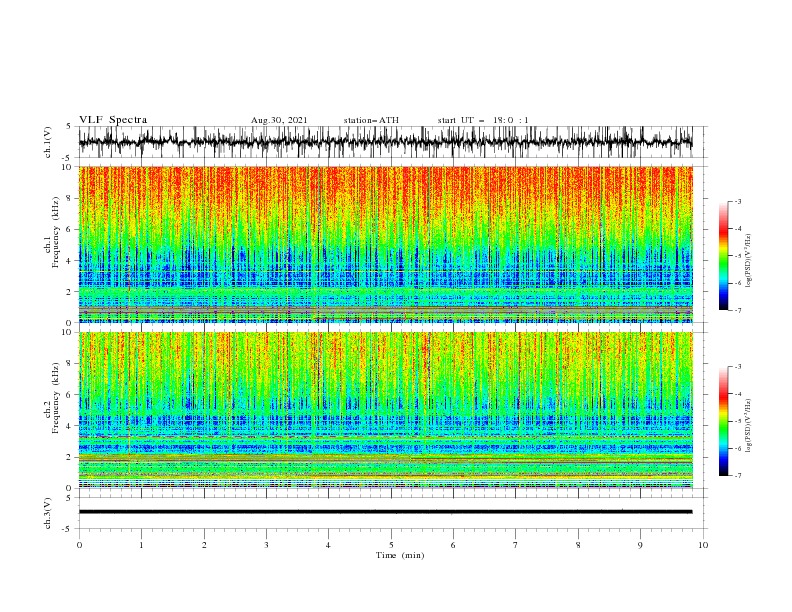Click the 'ch.1(V)' axis label
This screenshot has height=612, width=792.
(48, 142)
